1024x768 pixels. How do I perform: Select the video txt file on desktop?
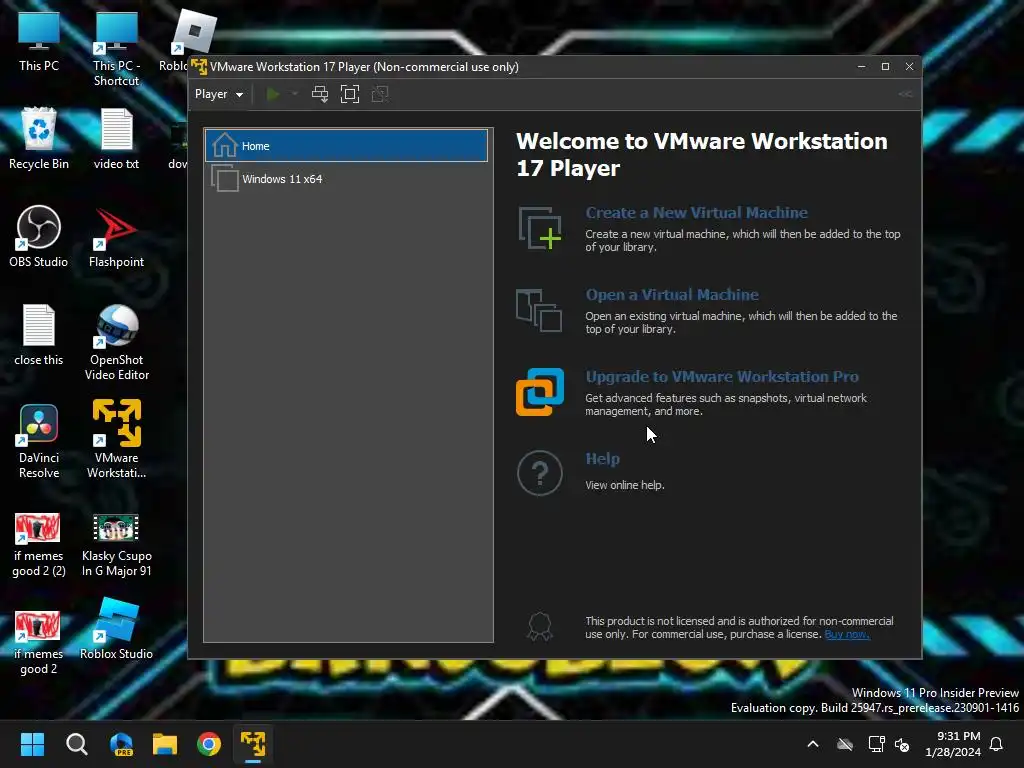click(116, 139)
